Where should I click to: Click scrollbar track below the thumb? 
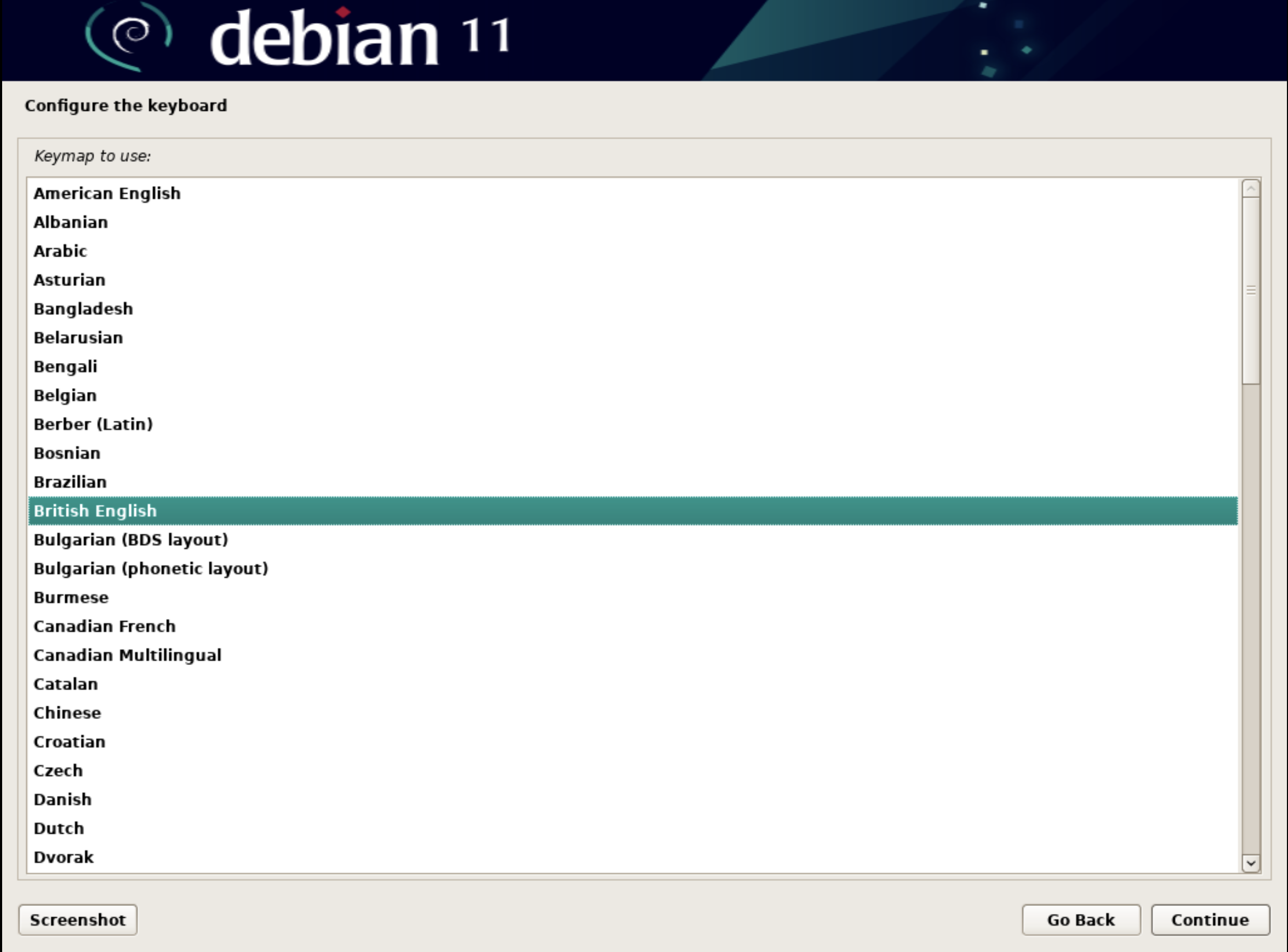(1251, 619)
